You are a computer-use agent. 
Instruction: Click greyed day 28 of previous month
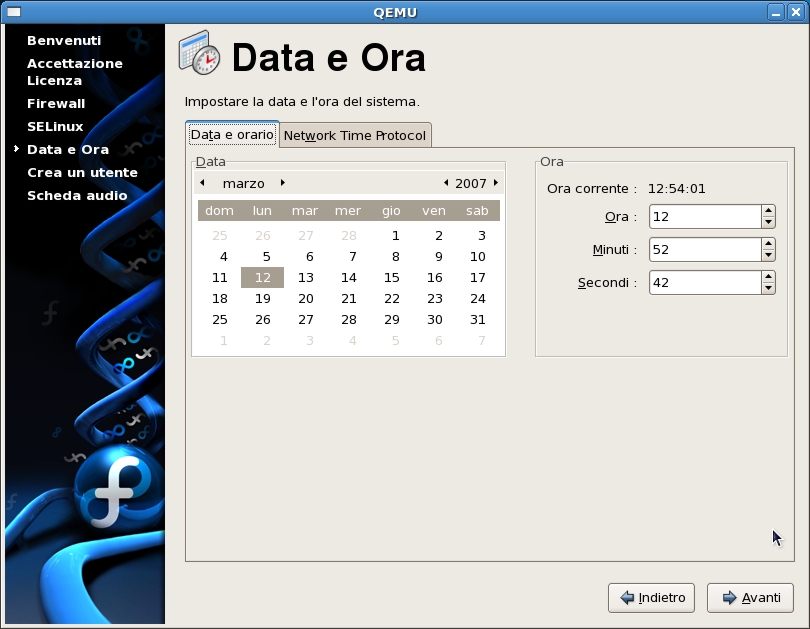pos(349,236)
